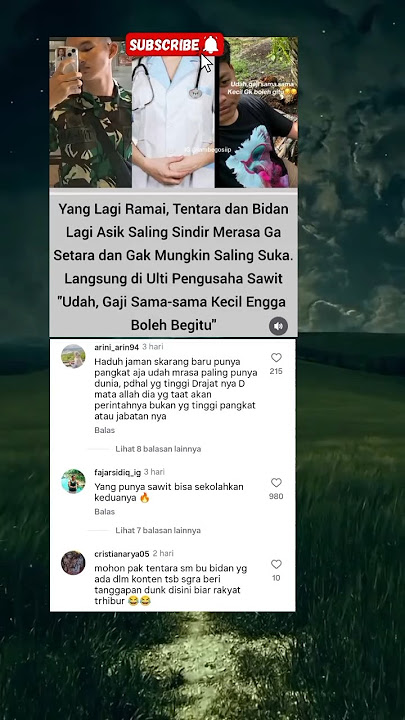Like arini_arin94's comment heart
This screenshot has height=720, width=405.
[x=276, y=358]
